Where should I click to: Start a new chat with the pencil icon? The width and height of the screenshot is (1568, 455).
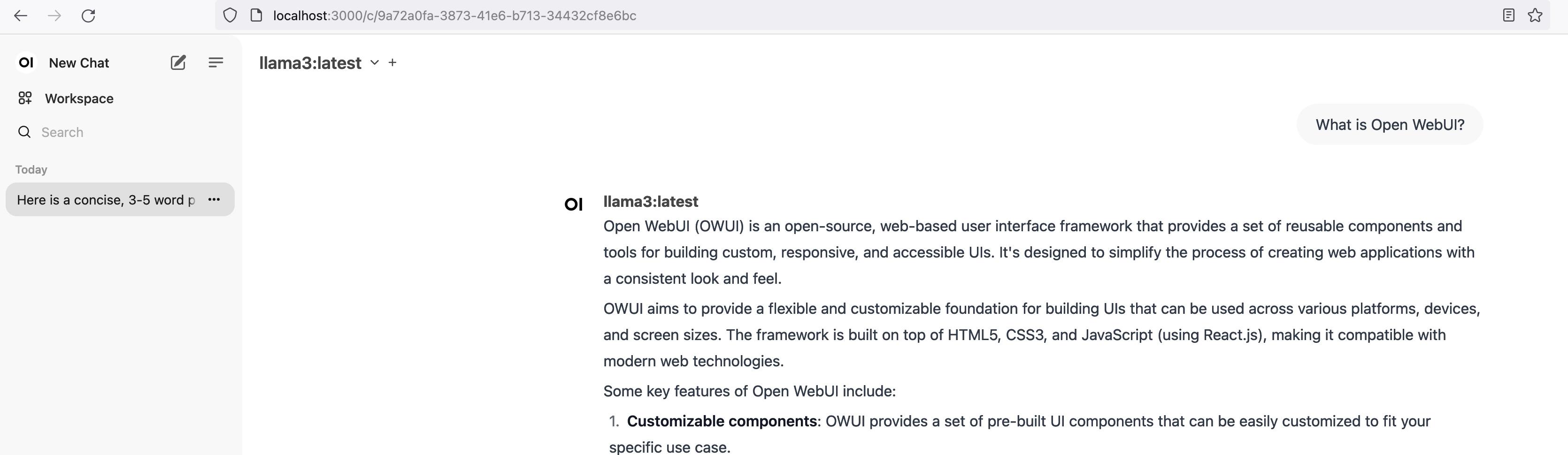tap(178, 63)
